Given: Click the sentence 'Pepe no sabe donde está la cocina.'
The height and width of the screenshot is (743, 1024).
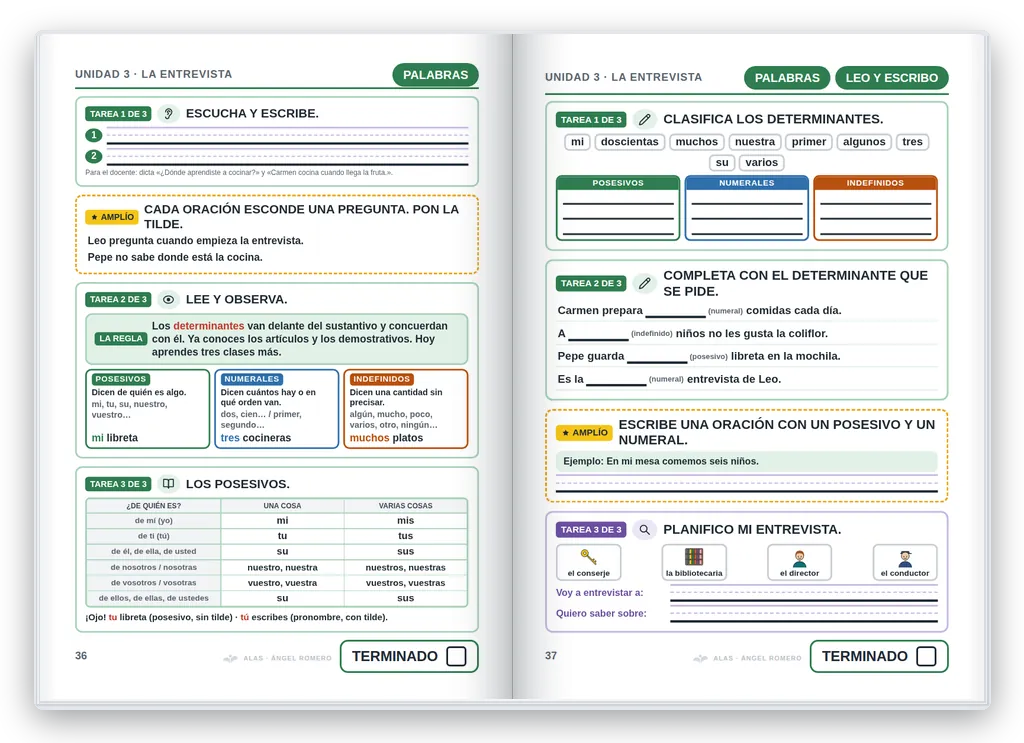Looking at the screenshot, I should pyautogui.click(x=175, y=257).
